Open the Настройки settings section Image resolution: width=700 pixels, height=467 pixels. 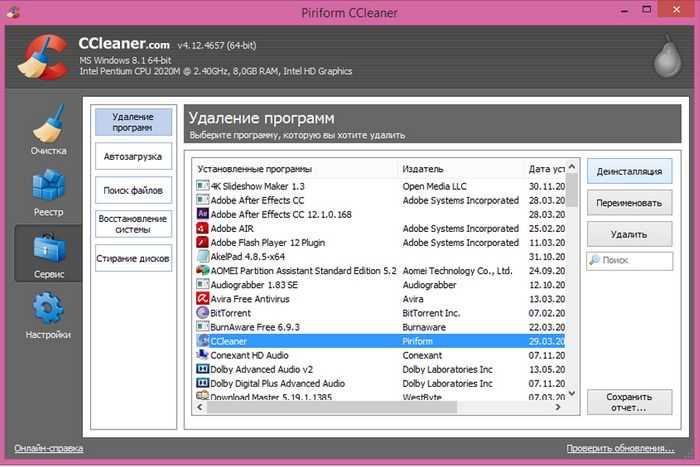point(48,315)
